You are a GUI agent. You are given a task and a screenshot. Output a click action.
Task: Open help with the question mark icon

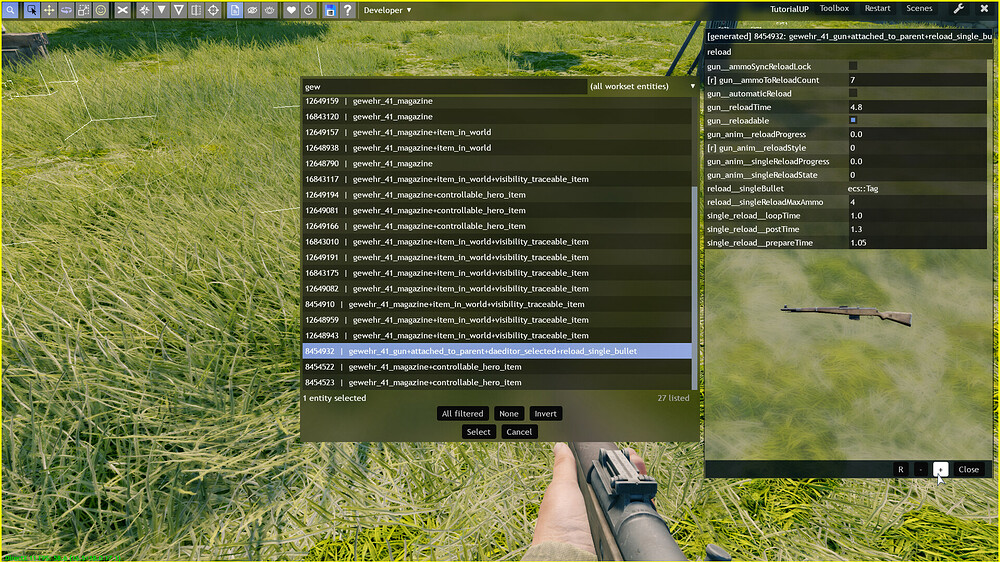347,10
